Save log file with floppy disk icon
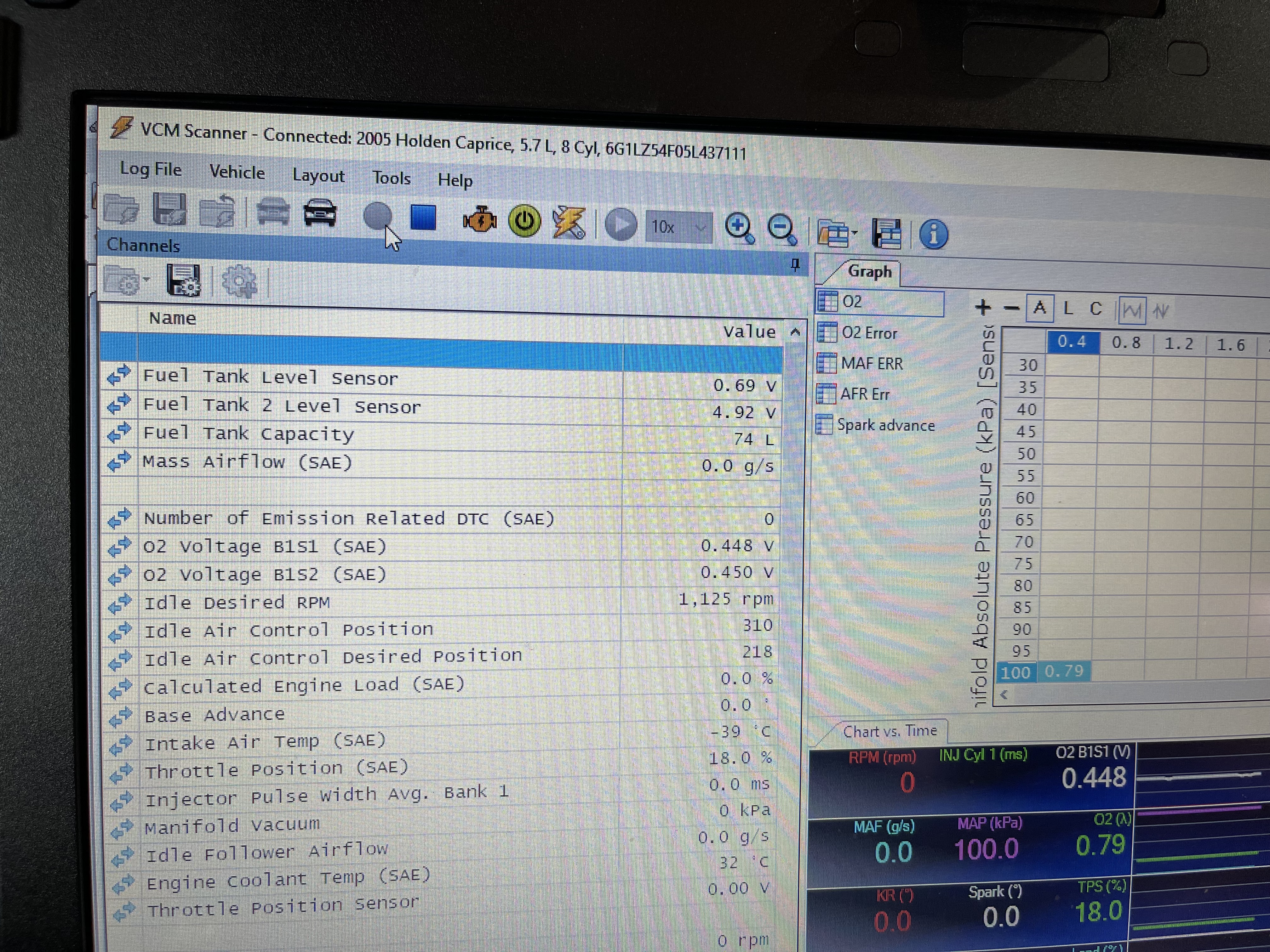This screenshot has width=1270, height=952. click(169, 209)
